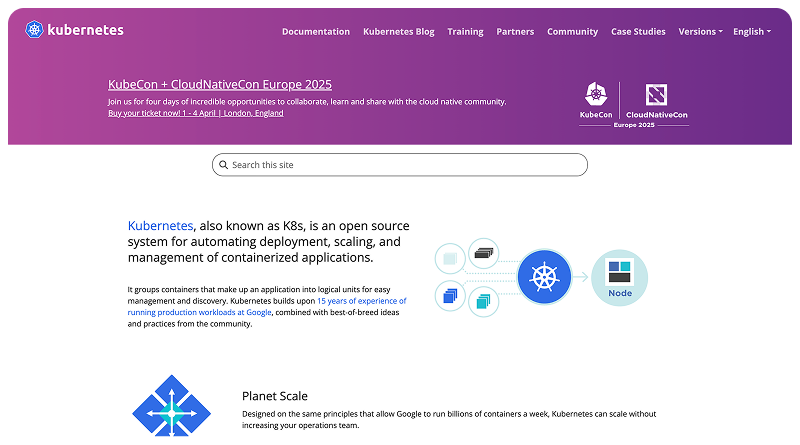Open KubeCon + CloudNativeCon Europe 2025 link

220,84
